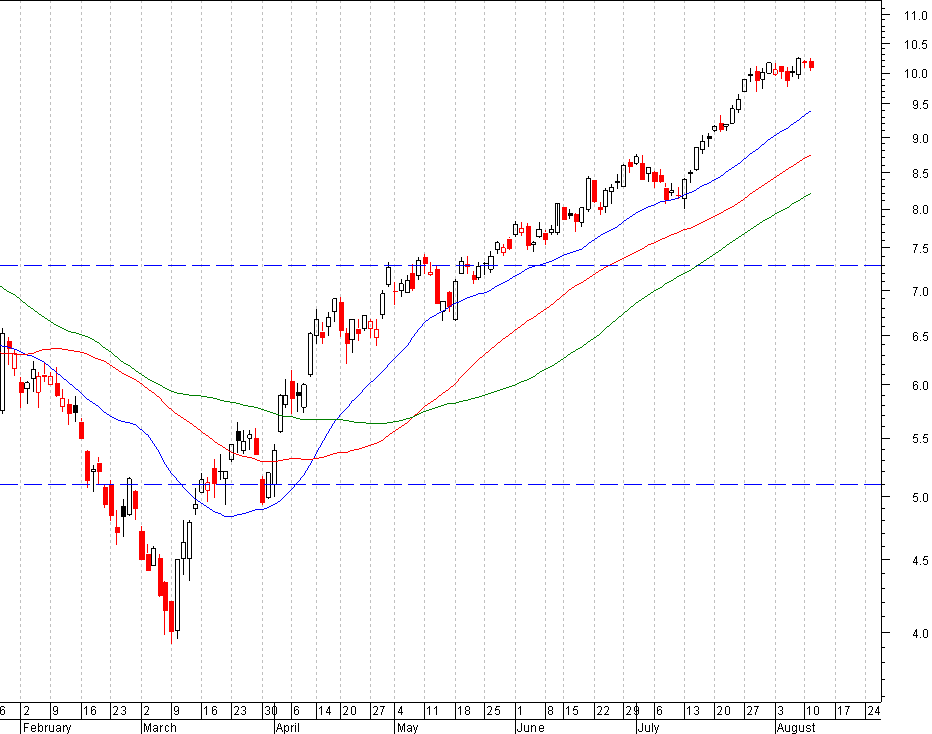Click the April month label
The width and height of the screenshot is (932, 734).
pos(288,727)
